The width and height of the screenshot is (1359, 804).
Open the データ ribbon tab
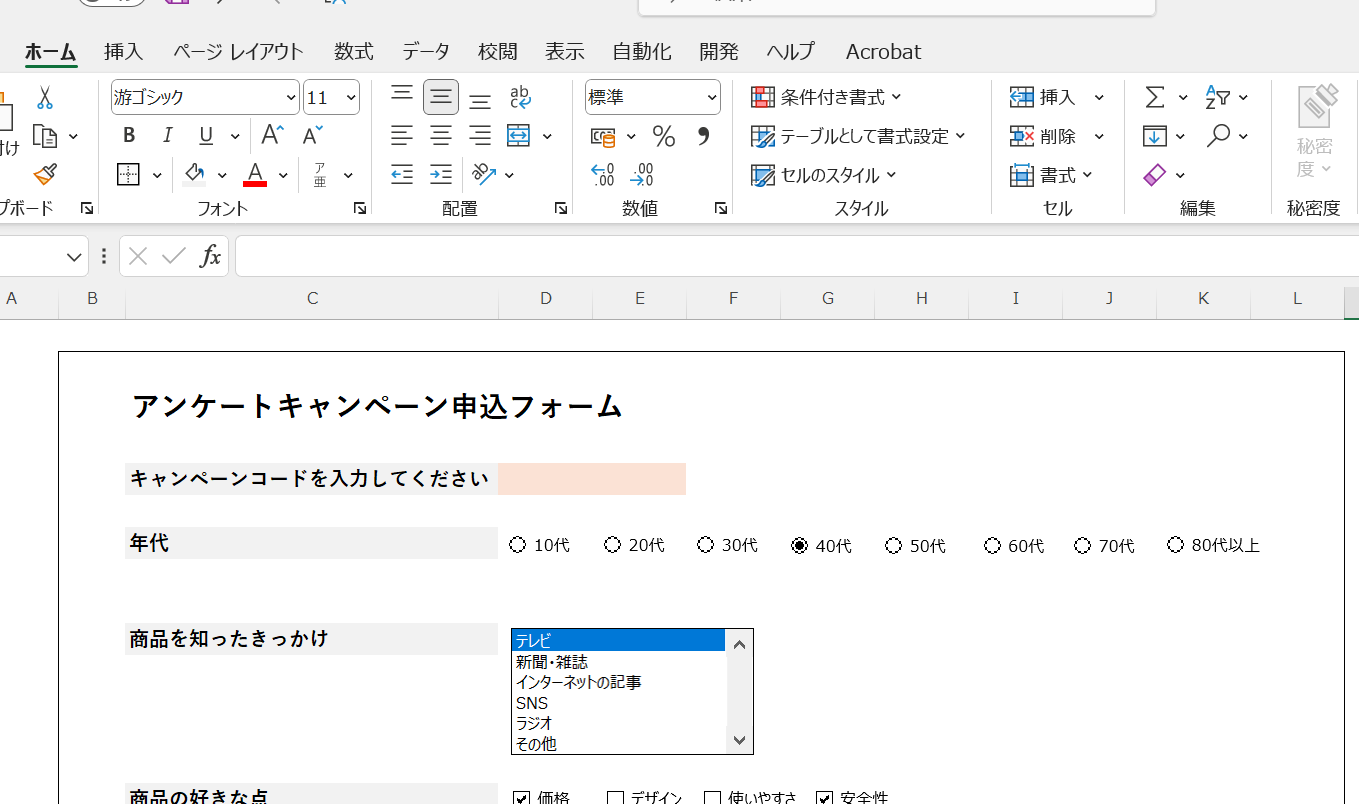point(425,51)
